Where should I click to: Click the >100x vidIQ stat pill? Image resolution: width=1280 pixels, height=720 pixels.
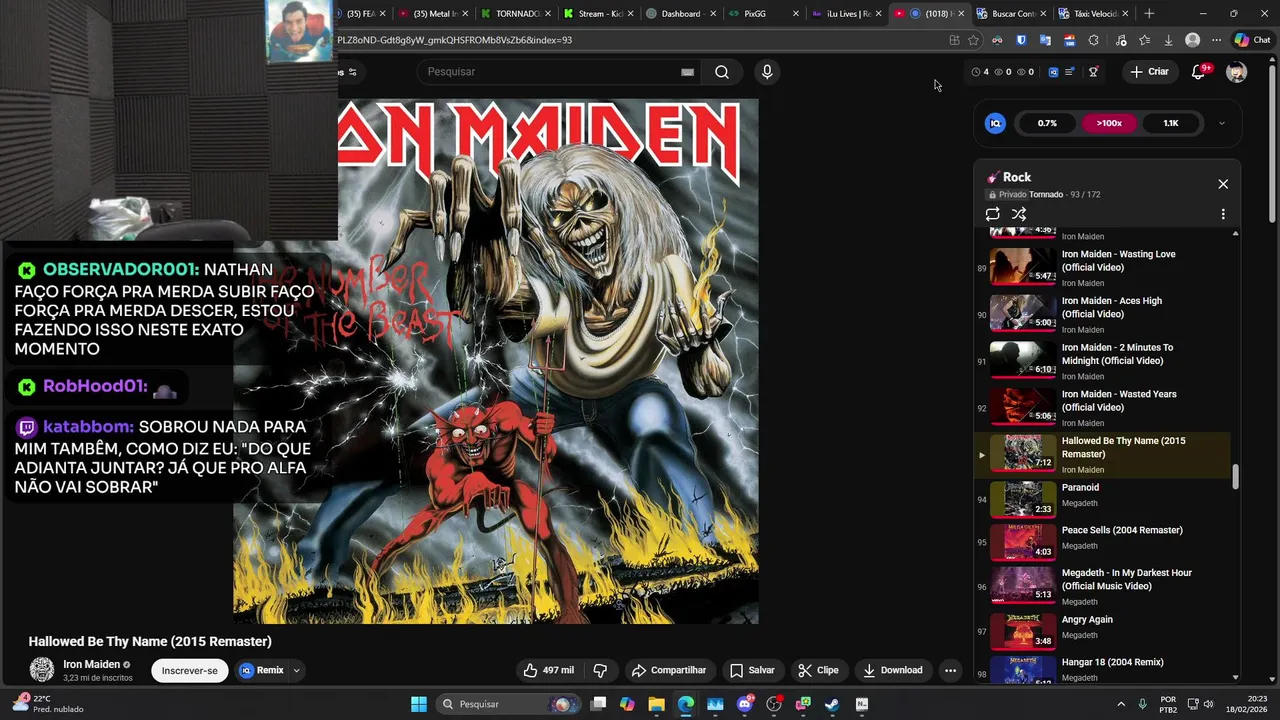click(1109, 123)
